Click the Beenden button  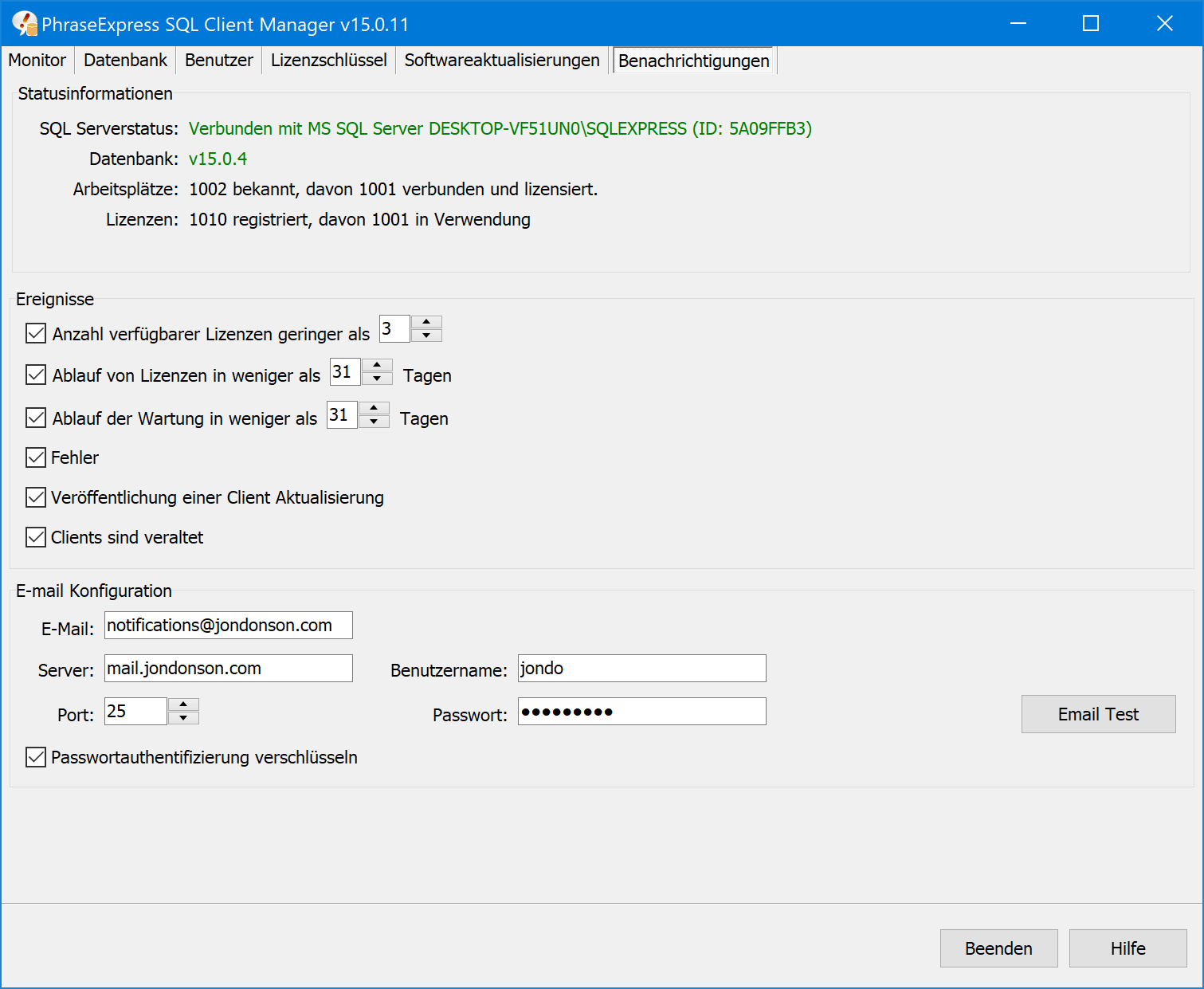(x=998, y=948)
